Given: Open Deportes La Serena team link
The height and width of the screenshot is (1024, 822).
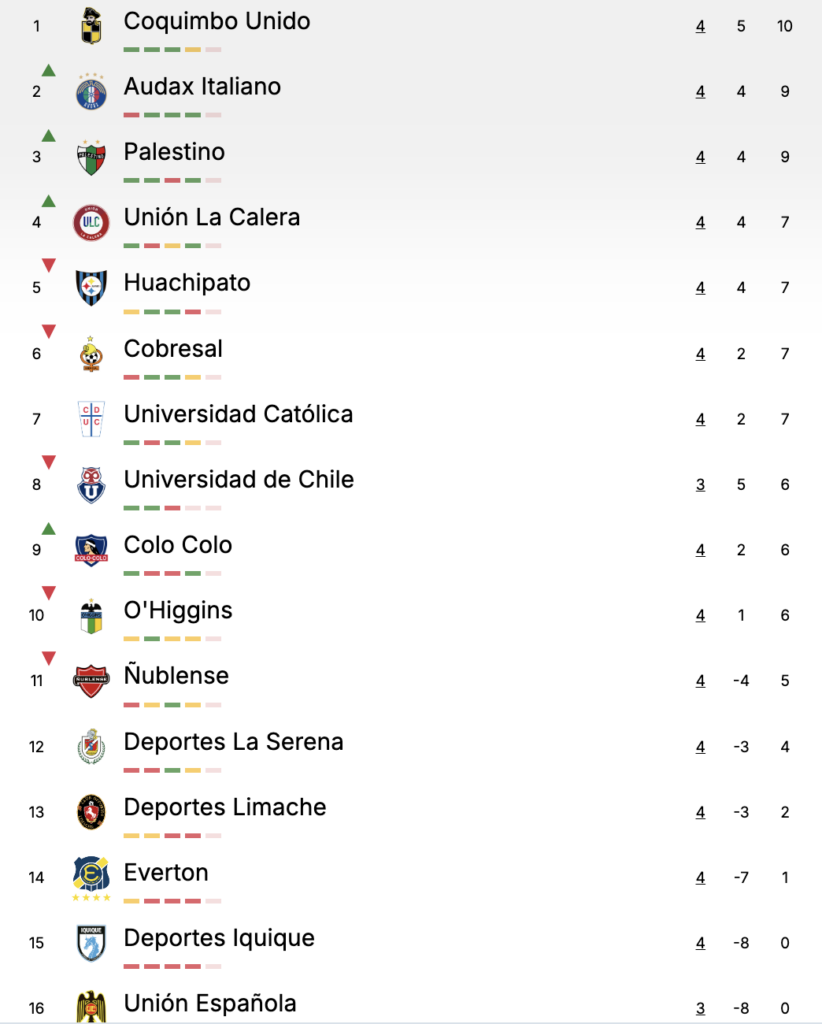Looking at the screenshot, I should pos(233,742).
